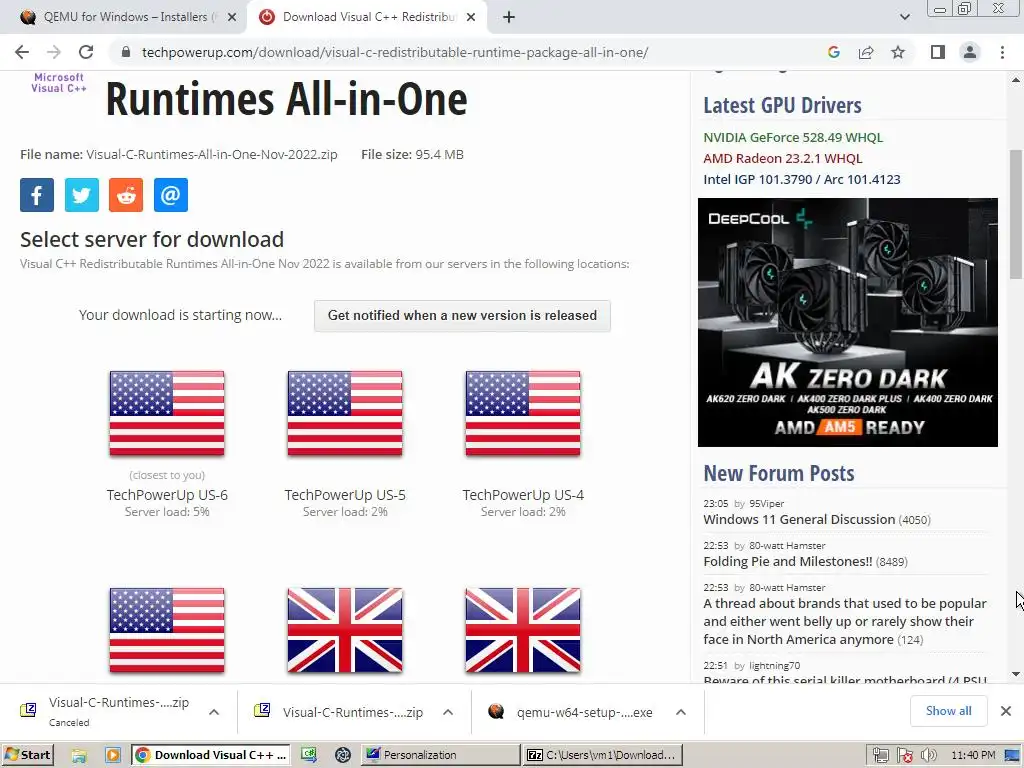Open the DeepCool AK Zero Dark ad

pyautogui.click(x=848, y=323)
